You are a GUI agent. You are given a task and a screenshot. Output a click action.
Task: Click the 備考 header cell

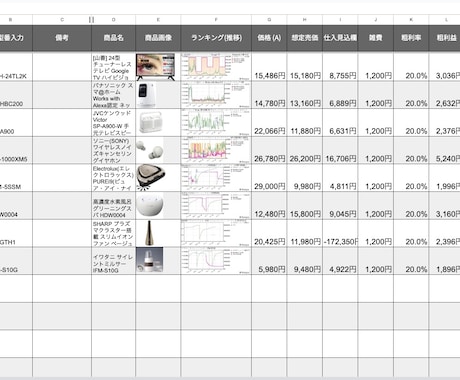62,38
